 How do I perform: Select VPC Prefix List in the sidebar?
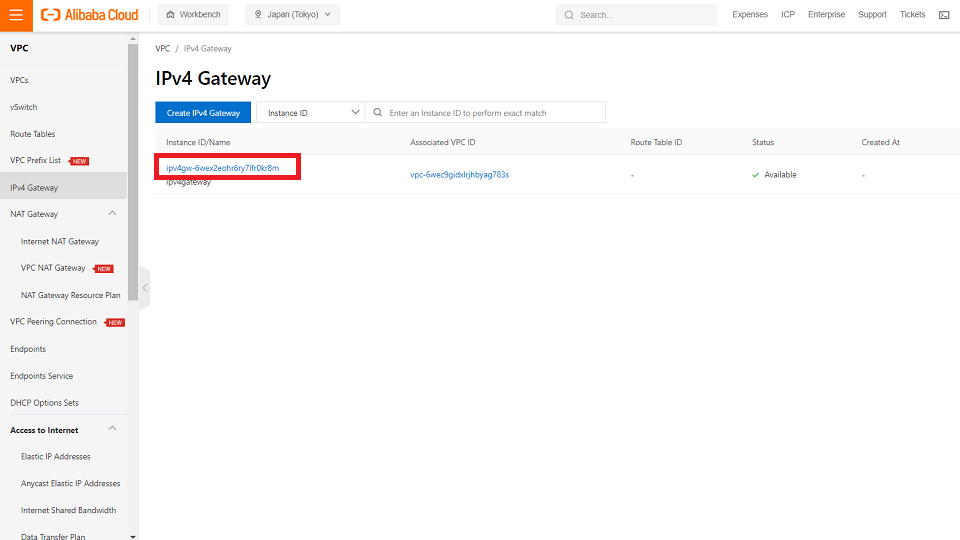tap(36, 160)
